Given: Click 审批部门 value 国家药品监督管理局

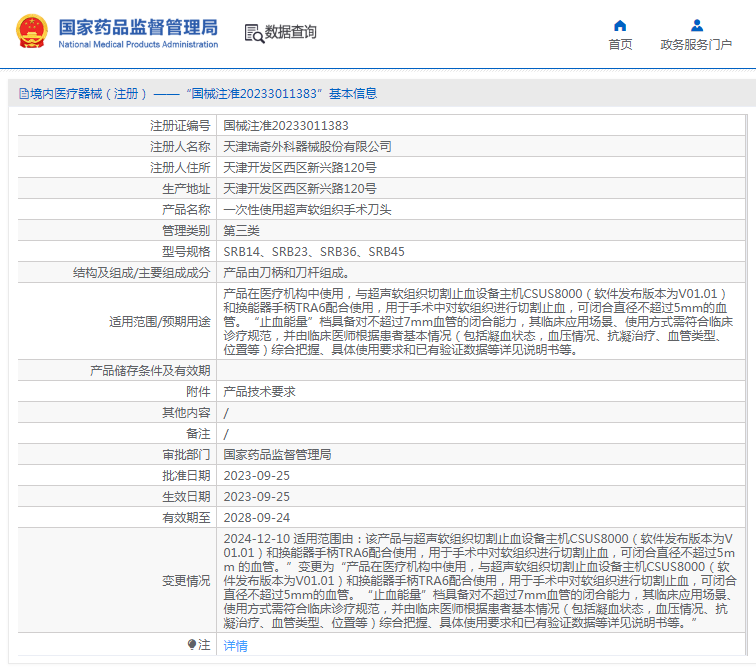Looking at the screenshot, I should coord(277,454).
